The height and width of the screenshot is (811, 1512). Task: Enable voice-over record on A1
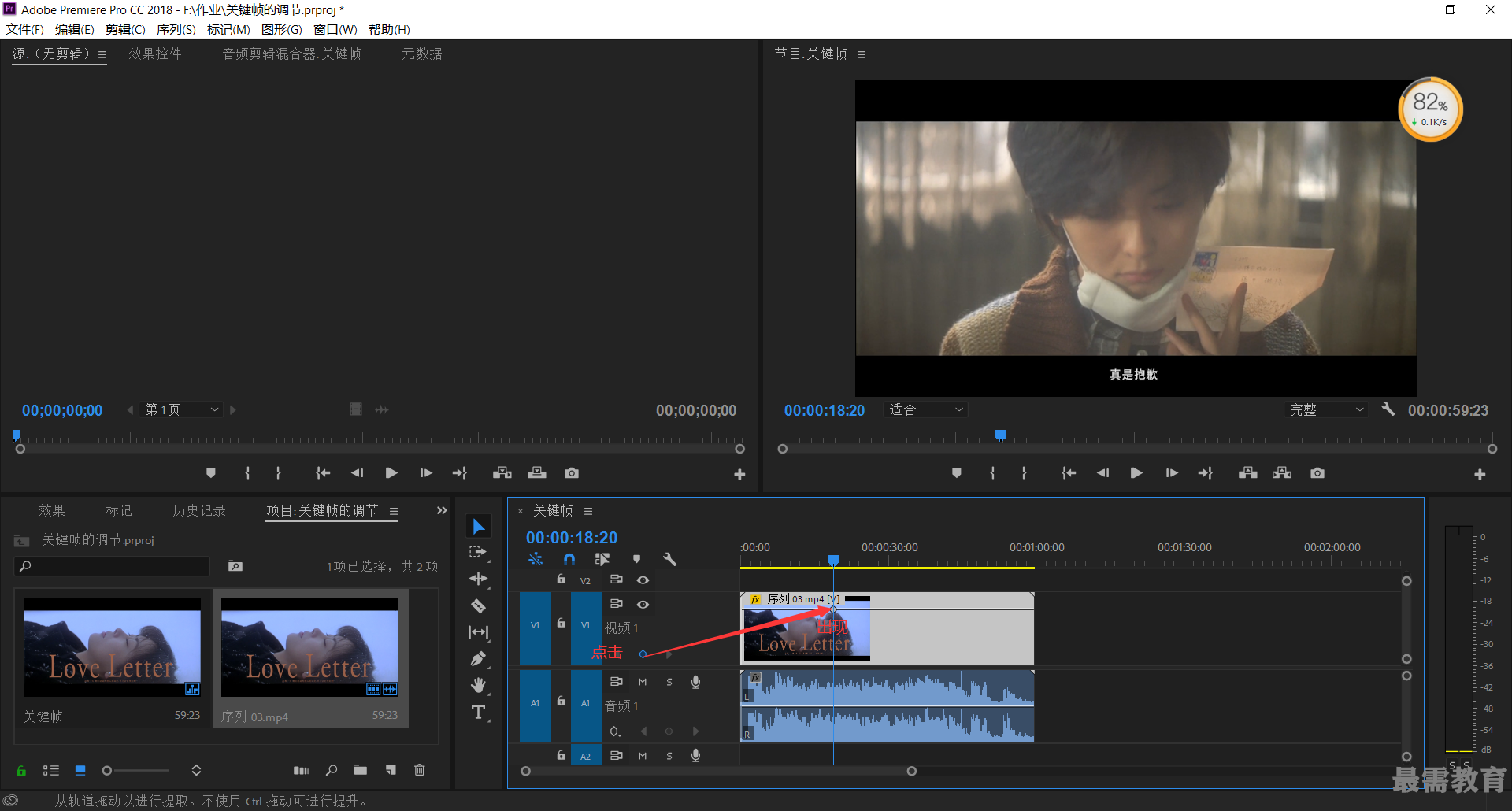[x=695, y=682]
